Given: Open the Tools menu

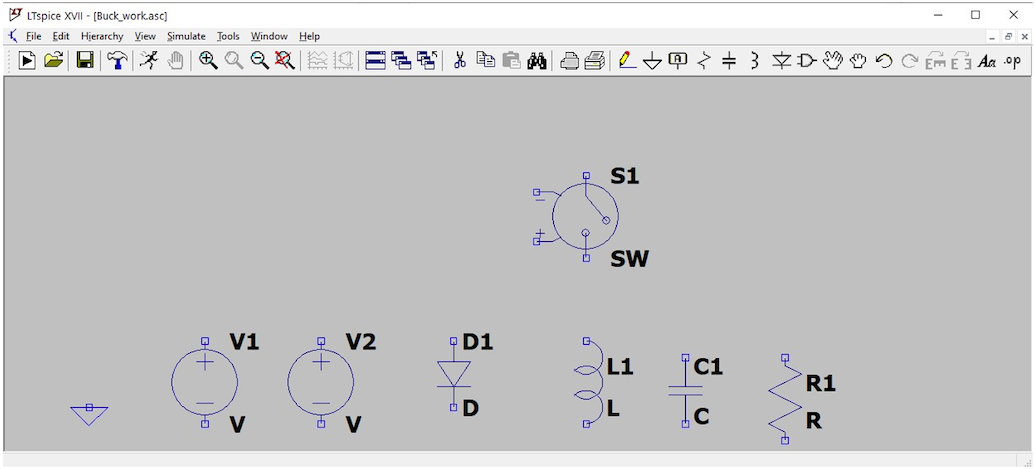Looking at the screenshot, I should coord(228,36).
